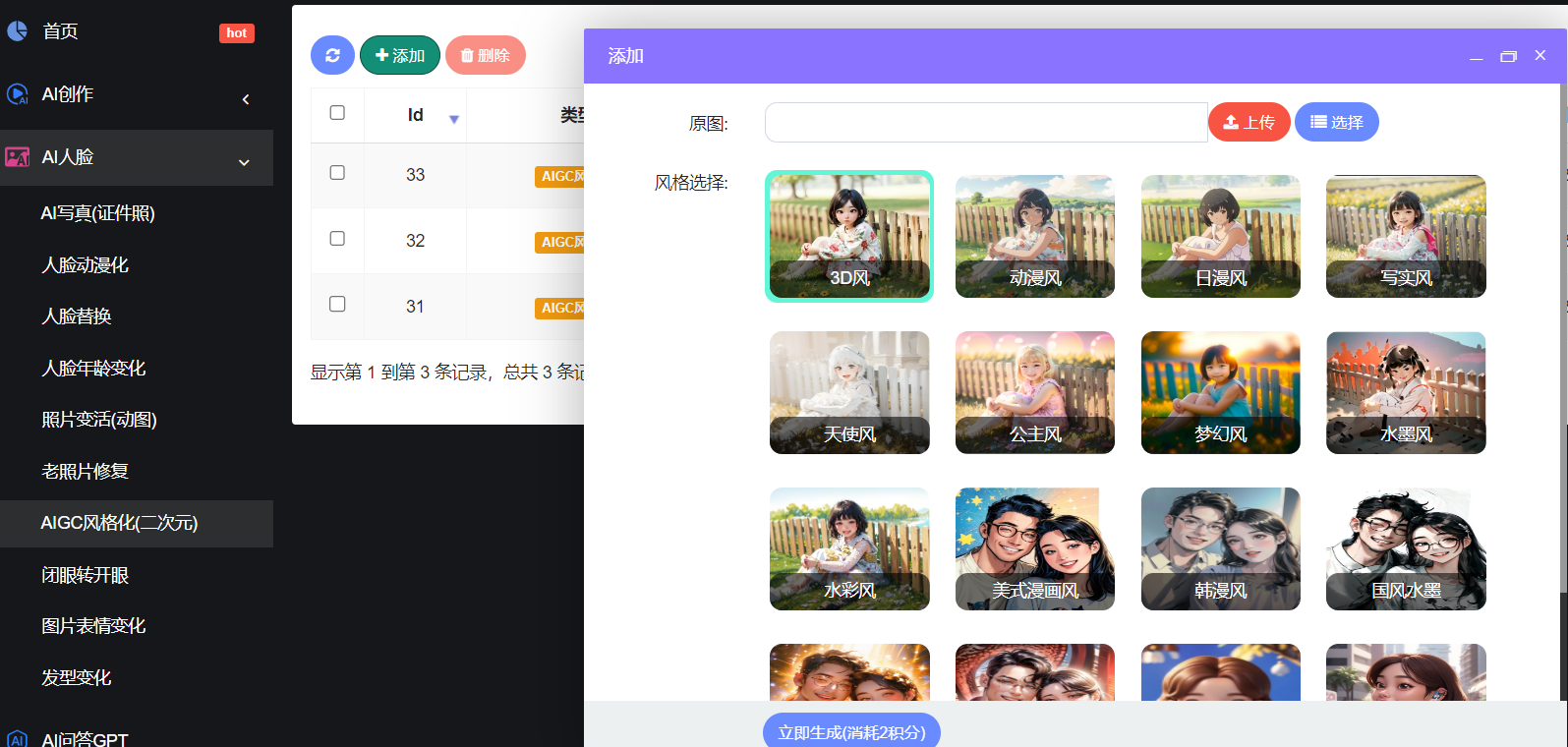Image resolution: width=1568 pixels, height=747 pixels.
Task: Click the AIGC tag in row 32
Action: click(x=560, y=242)
